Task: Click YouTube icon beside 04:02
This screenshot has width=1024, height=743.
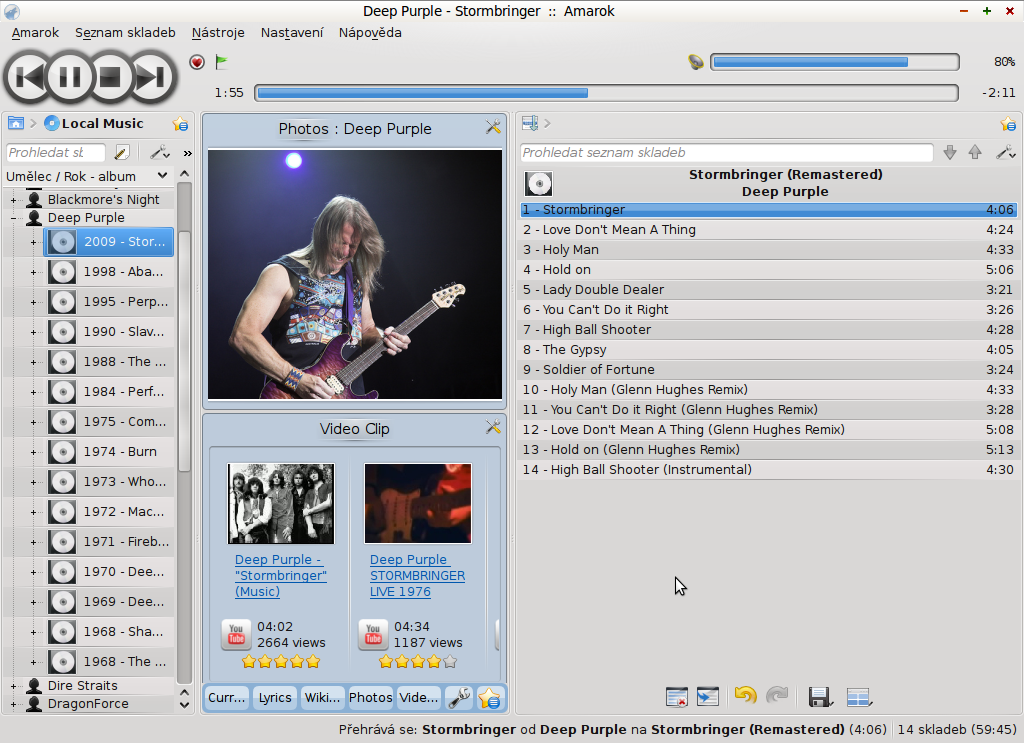Action: 236,635
